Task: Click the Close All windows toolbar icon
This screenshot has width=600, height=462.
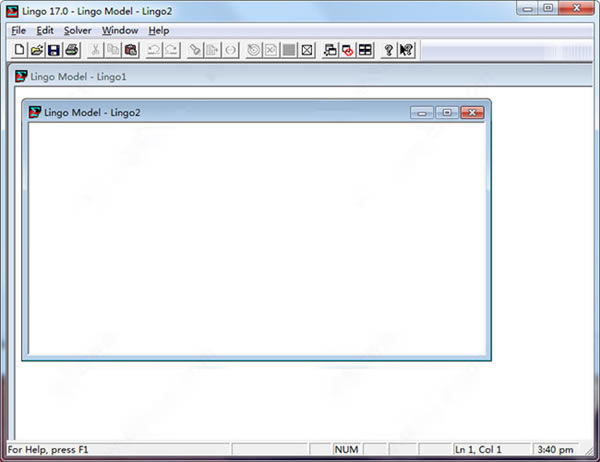Action: pyautogui.click(x=348, y=49)
